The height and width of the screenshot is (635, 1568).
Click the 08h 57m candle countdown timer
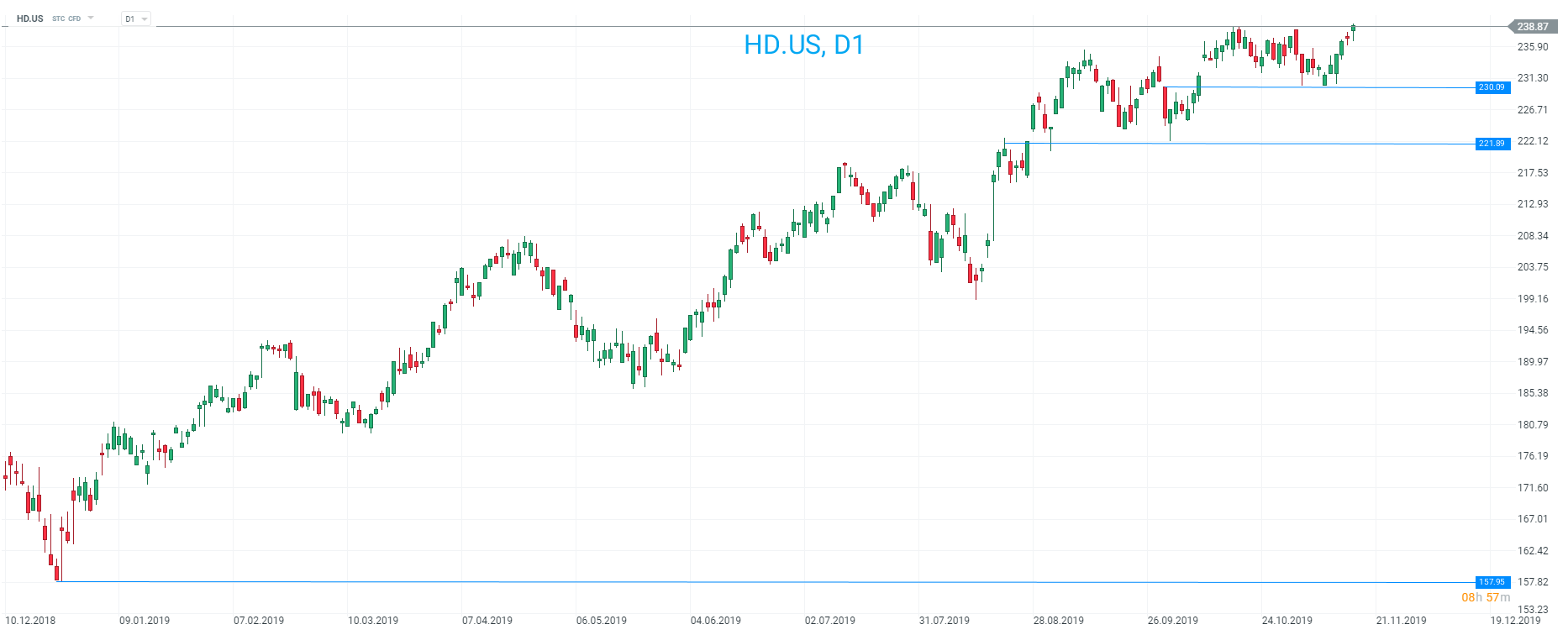1486,597
